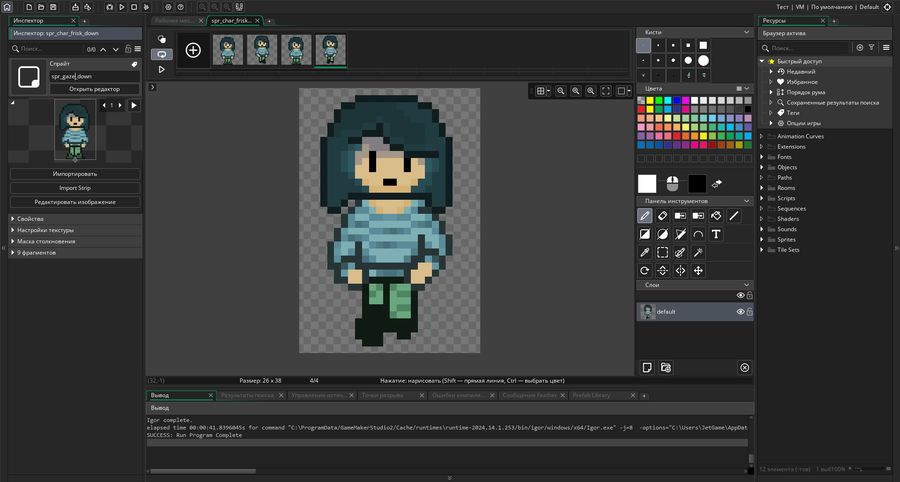Collapse the Toolbox panel chevron

[746, 201]
